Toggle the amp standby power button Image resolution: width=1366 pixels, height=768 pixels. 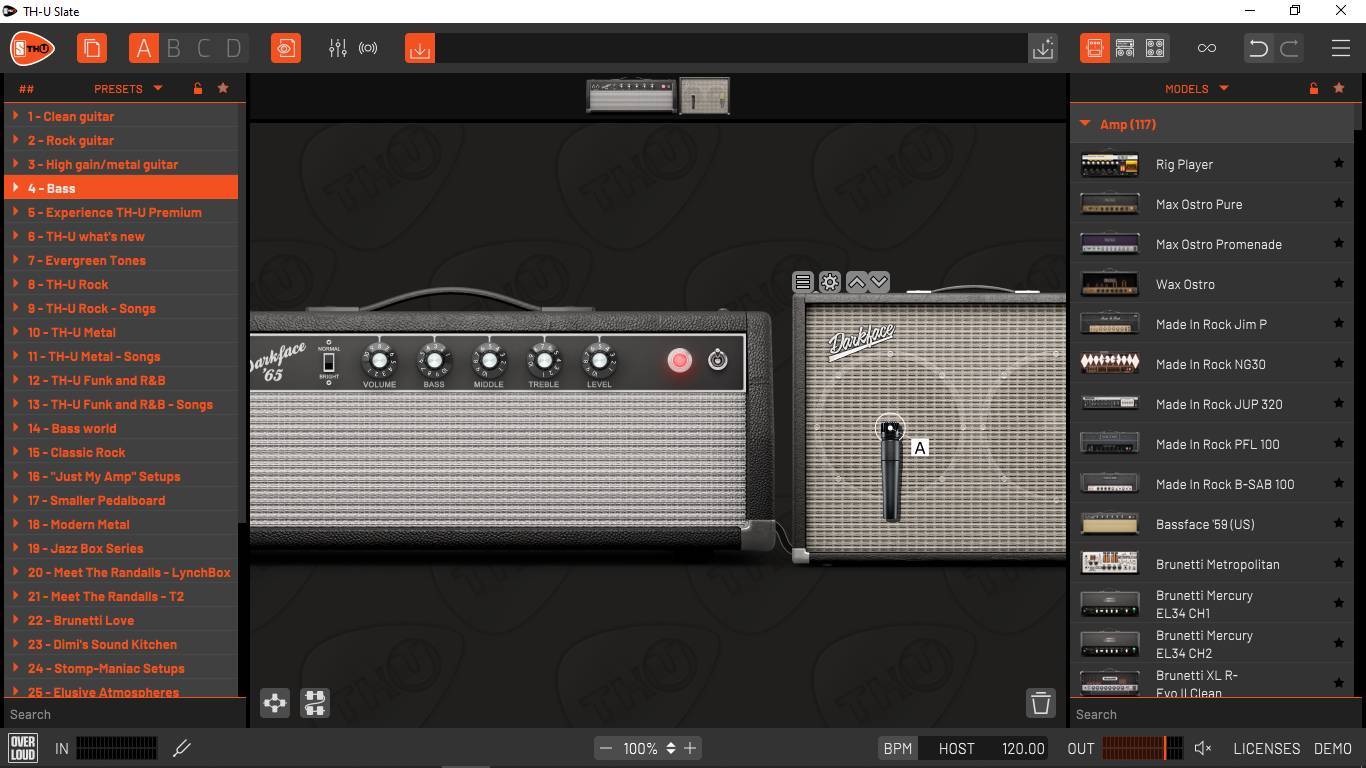click(x=718, y=360)
